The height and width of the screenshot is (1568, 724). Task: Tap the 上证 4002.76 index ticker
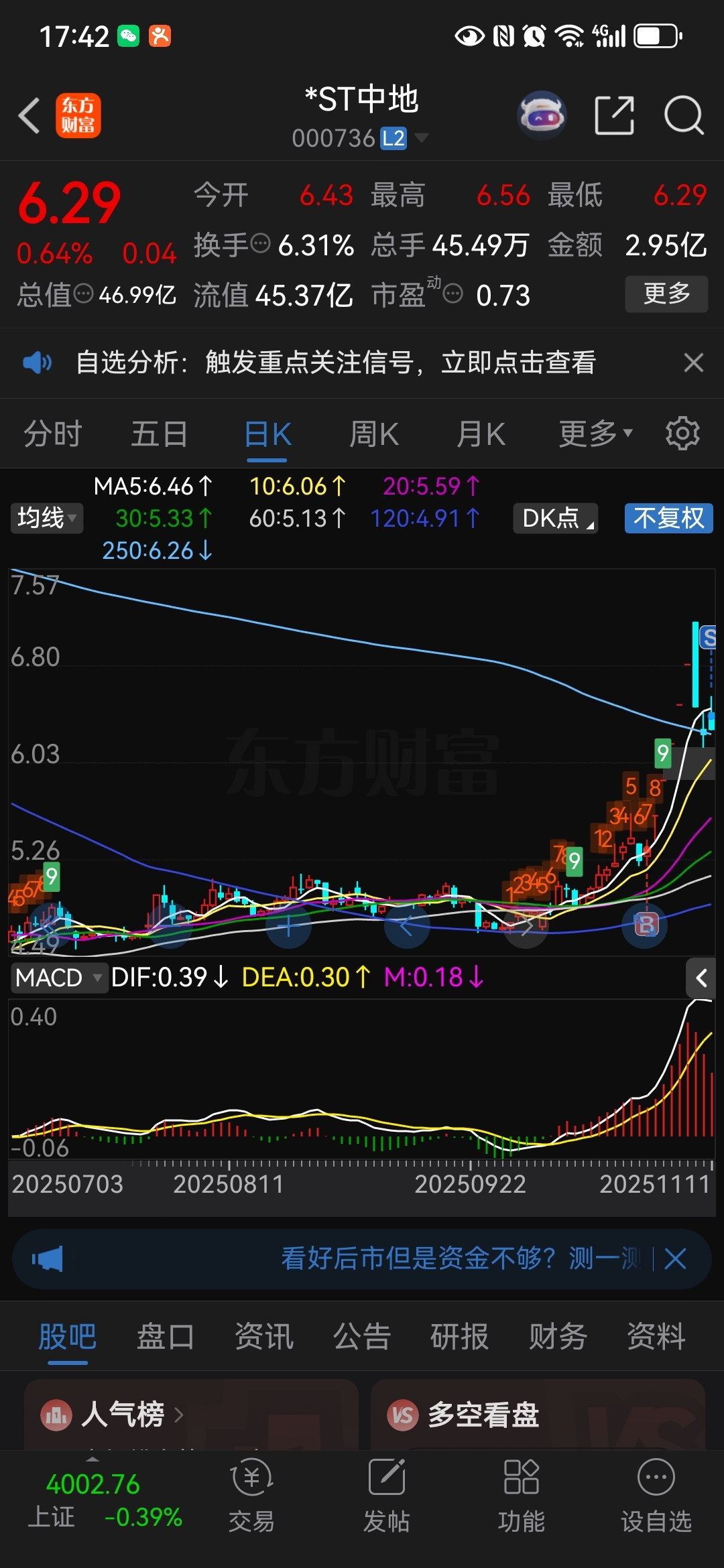[x=104, y=1501]
